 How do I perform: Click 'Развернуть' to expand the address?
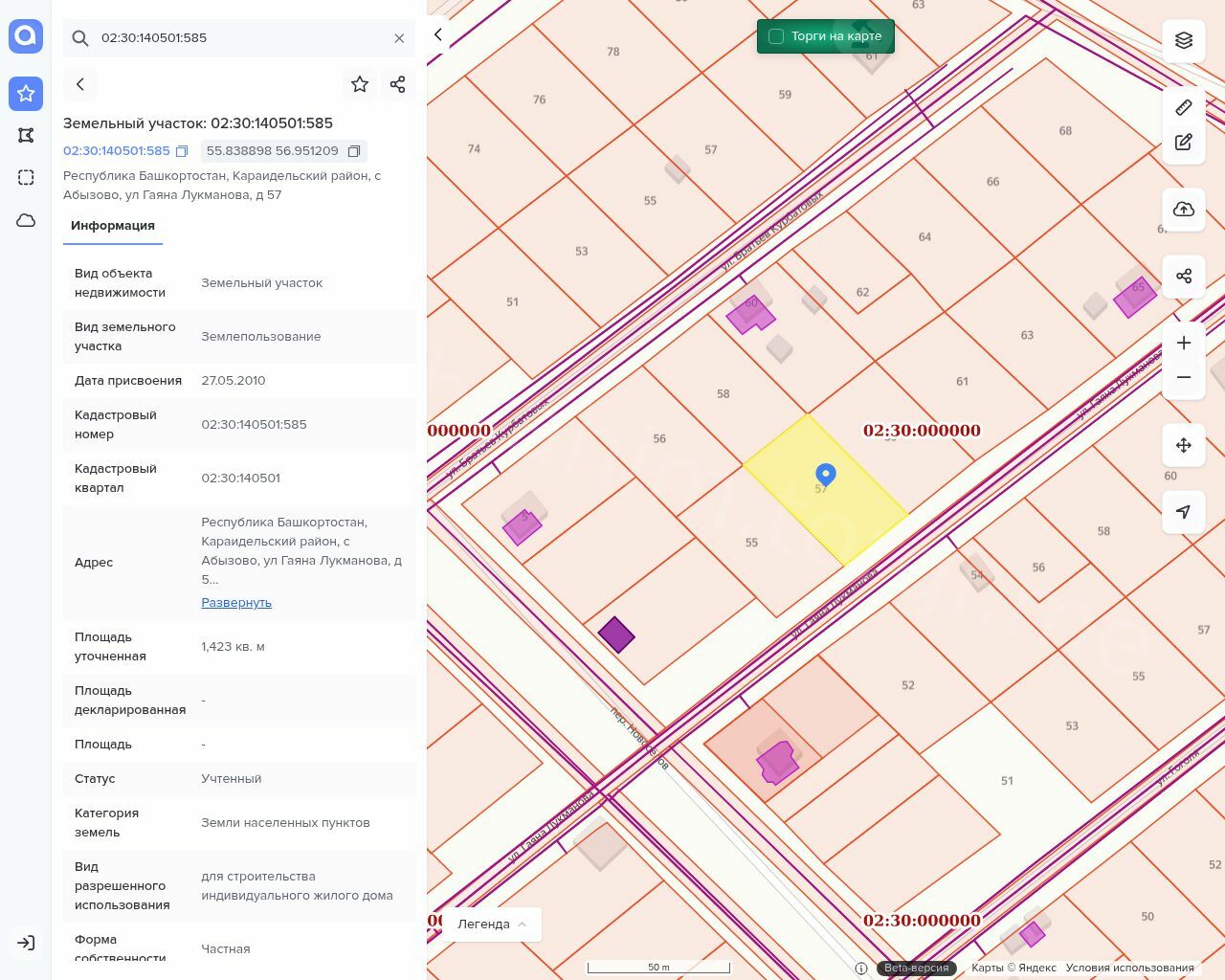coord(236,603)
